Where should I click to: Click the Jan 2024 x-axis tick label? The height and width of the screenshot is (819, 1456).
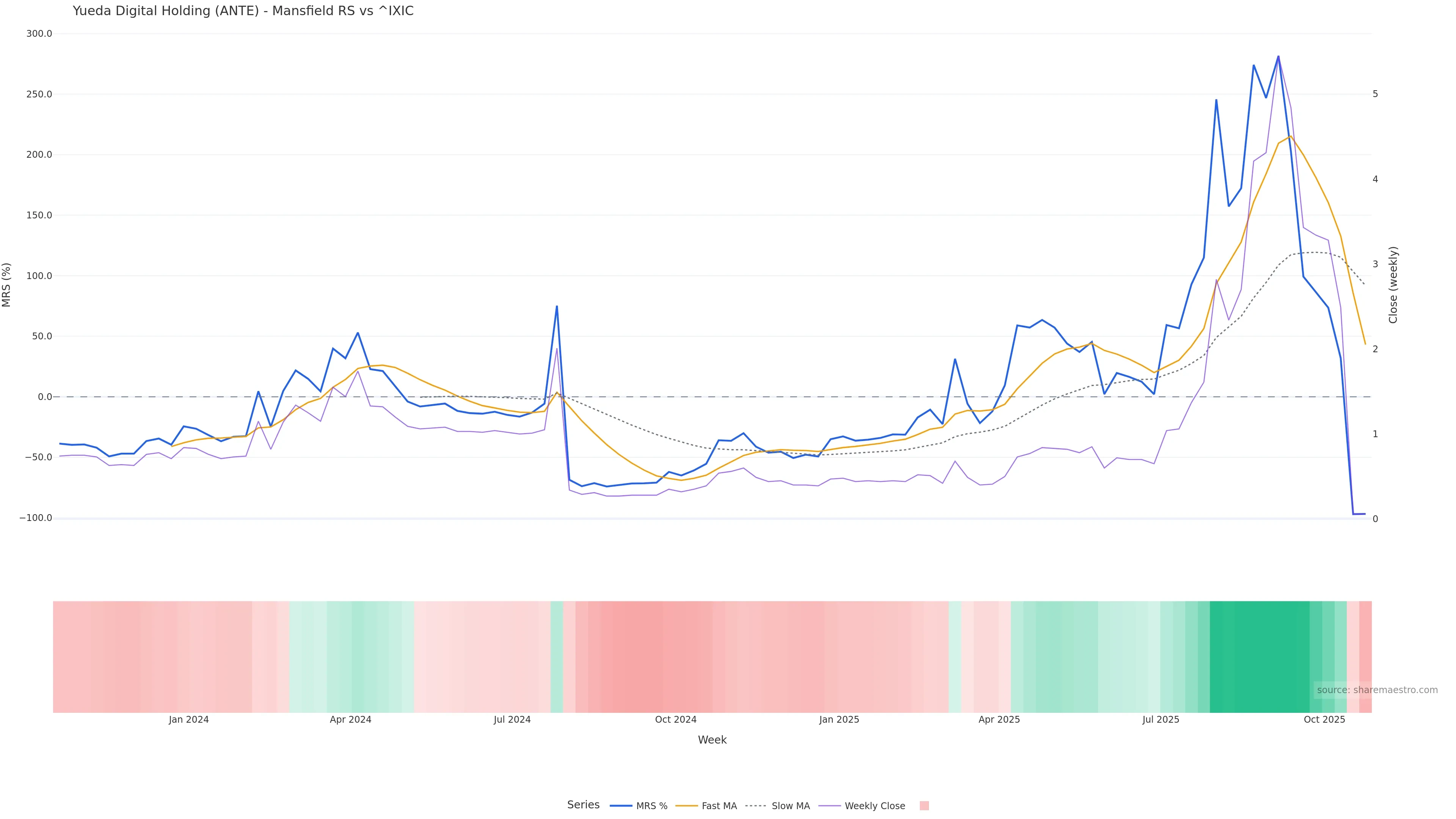point(188,720)
